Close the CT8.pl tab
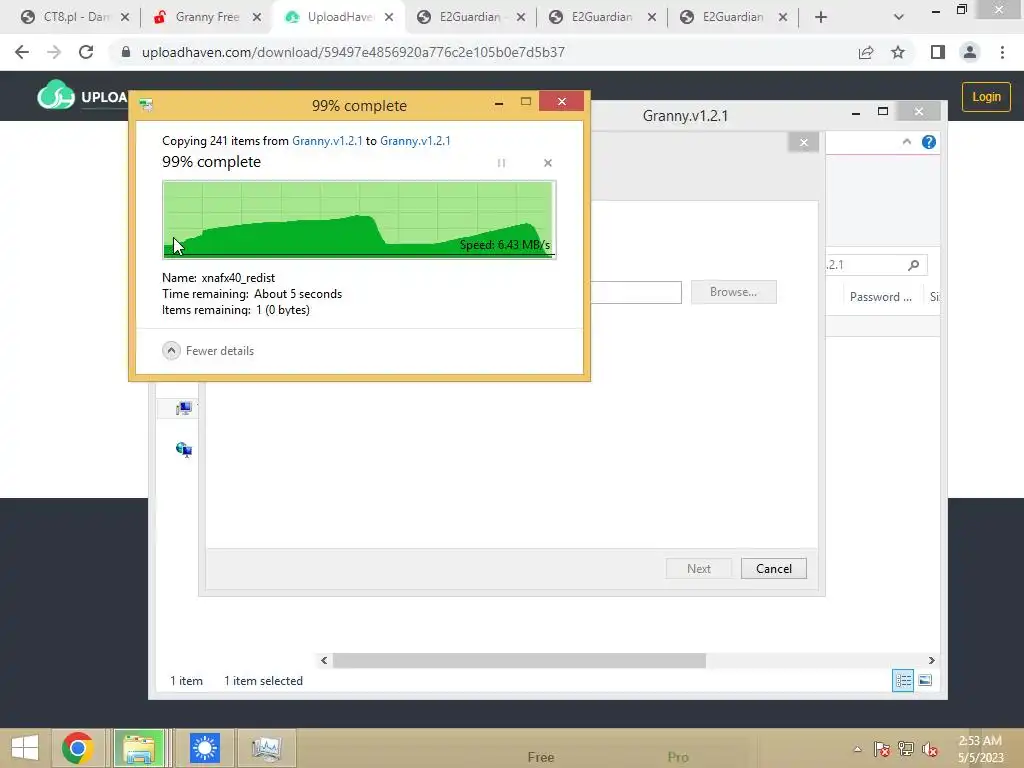The width and height of the screenshot is (1024, 768). (x=125, y=17)
